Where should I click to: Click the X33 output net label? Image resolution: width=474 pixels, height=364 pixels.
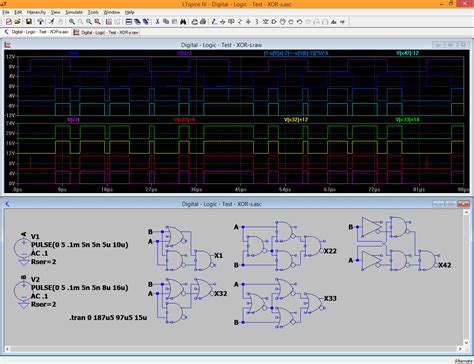click(x=330, y=298)
